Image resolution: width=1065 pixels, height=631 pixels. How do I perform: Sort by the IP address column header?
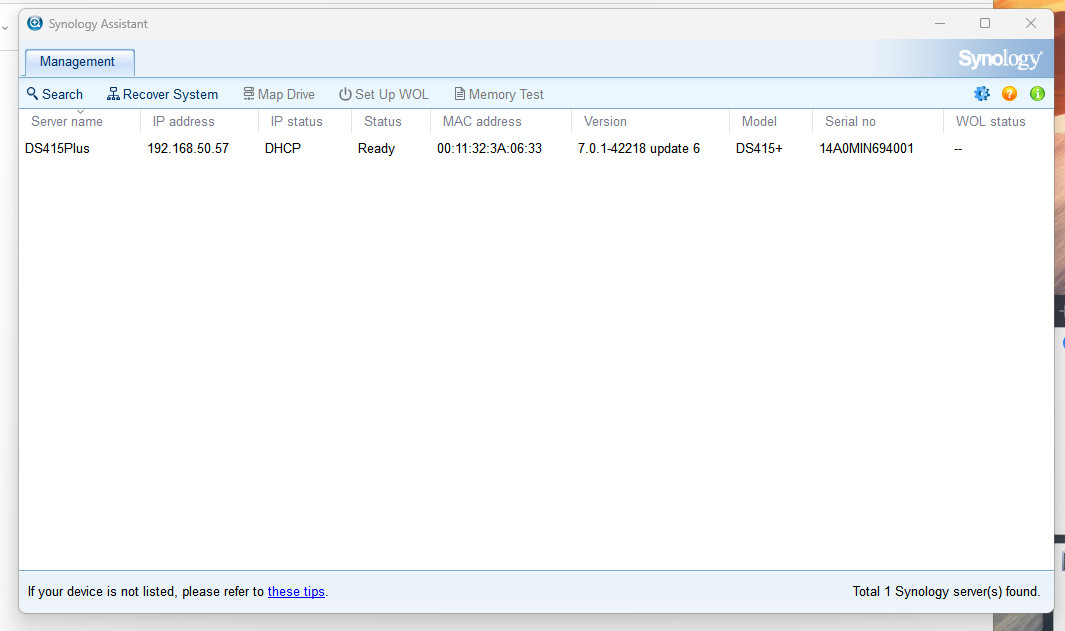[199, 121]
